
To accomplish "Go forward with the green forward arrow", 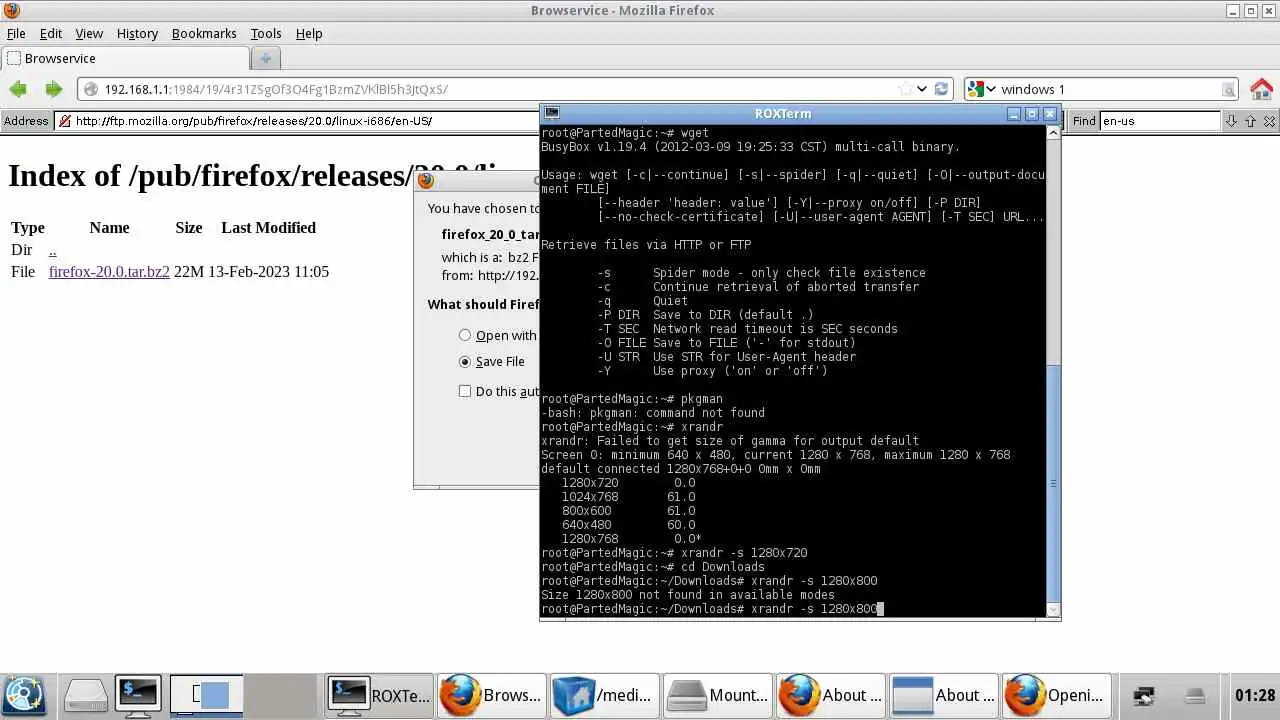I will pos(53,89).
